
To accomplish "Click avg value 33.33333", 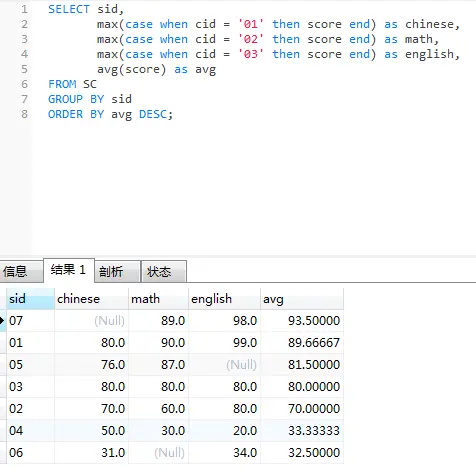I will tap(302, 431).
